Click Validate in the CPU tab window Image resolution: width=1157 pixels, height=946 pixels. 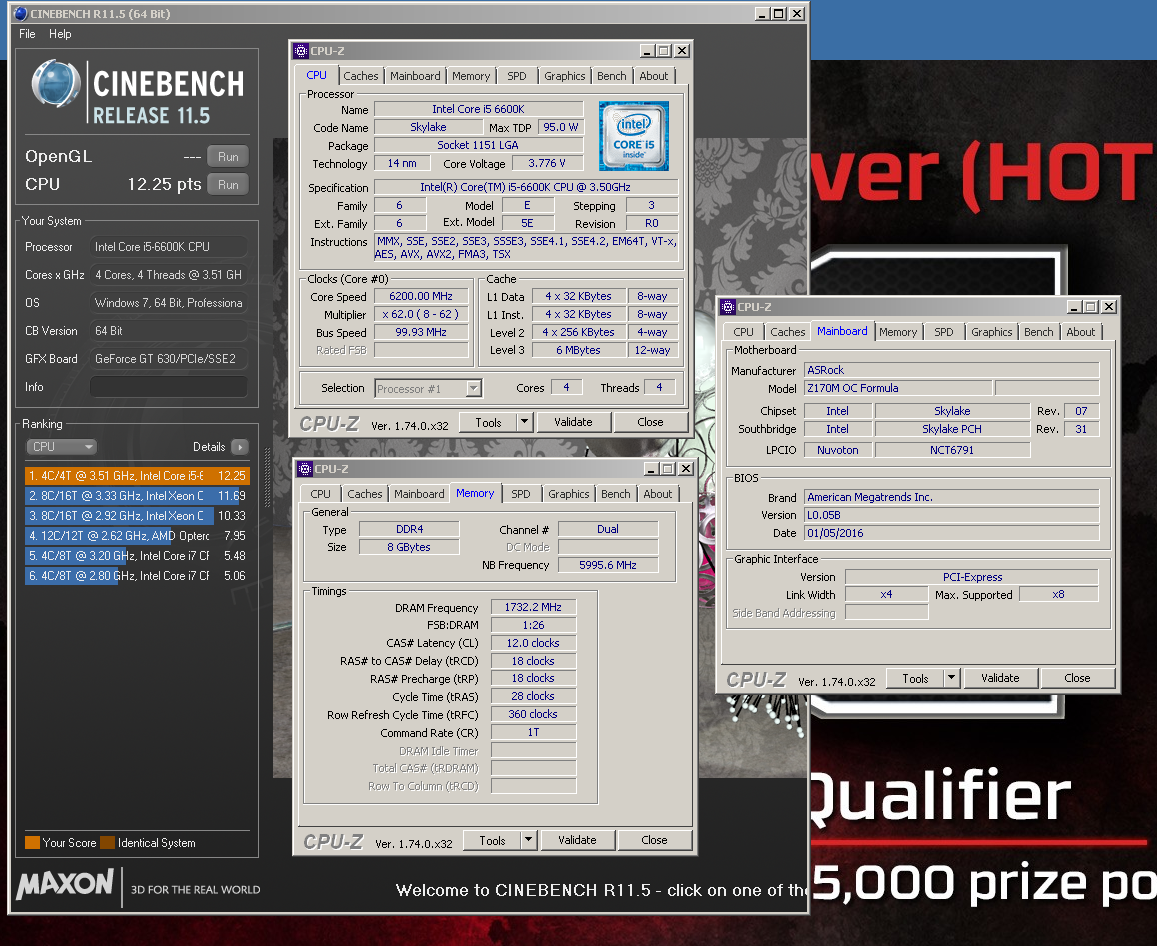click(573, 422)
